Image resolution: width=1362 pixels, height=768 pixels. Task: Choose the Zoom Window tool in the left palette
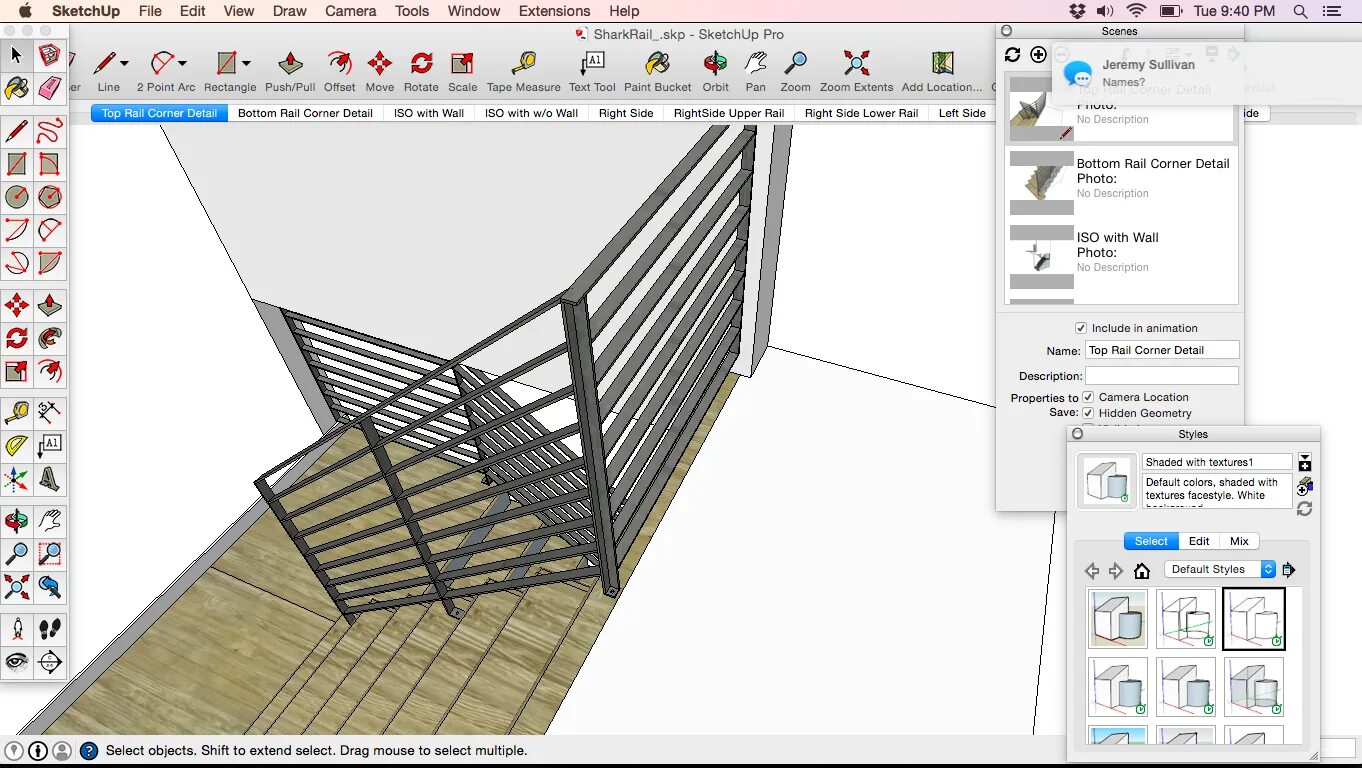(49, 553)
